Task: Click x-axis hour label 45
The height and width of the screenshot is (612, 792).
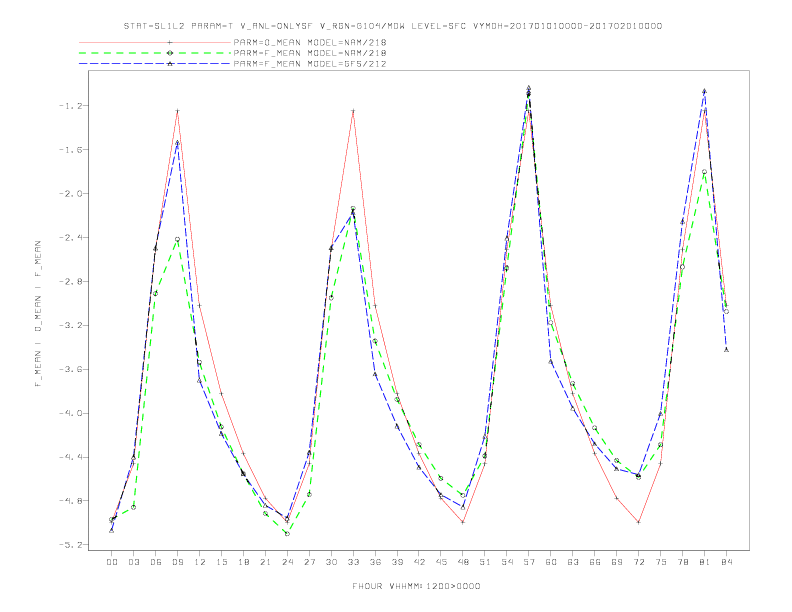Action: (x=441, y=562)
